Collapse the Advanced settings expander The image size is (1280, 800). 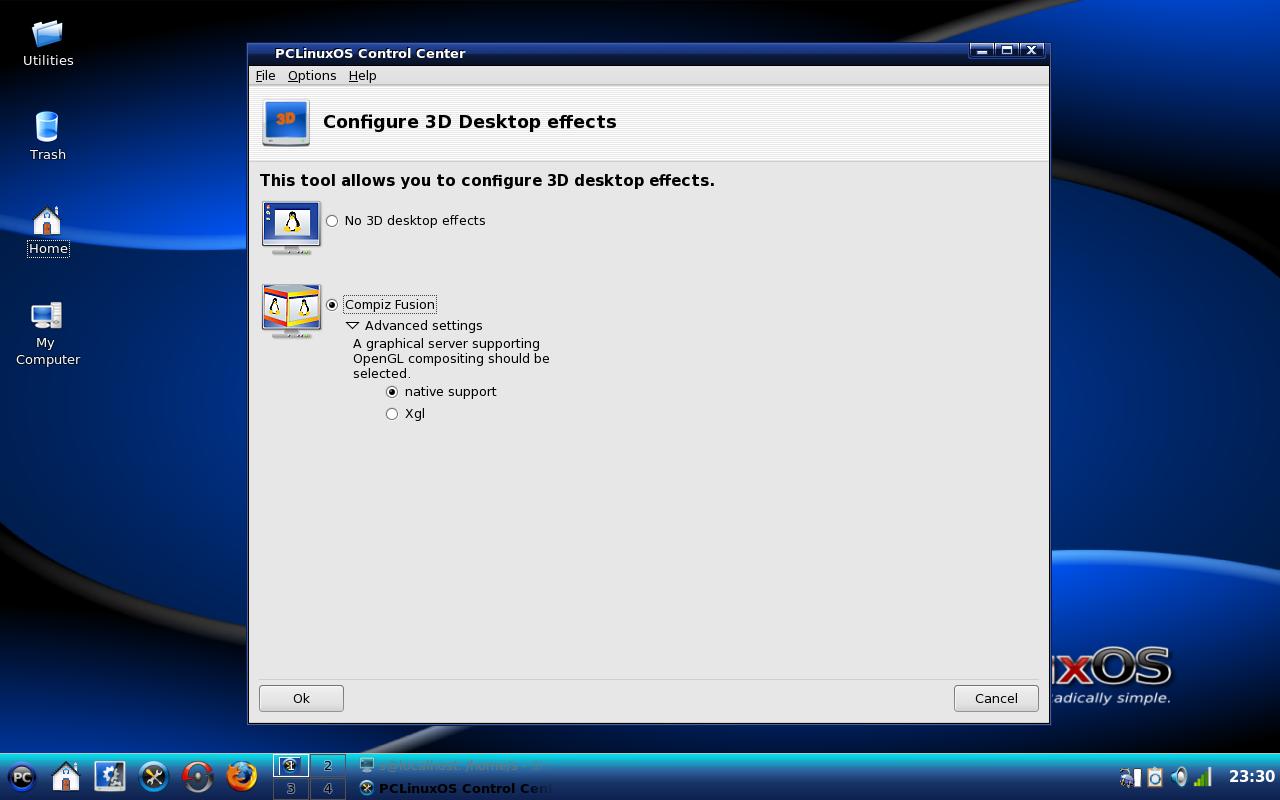click(x=352, y=326)
